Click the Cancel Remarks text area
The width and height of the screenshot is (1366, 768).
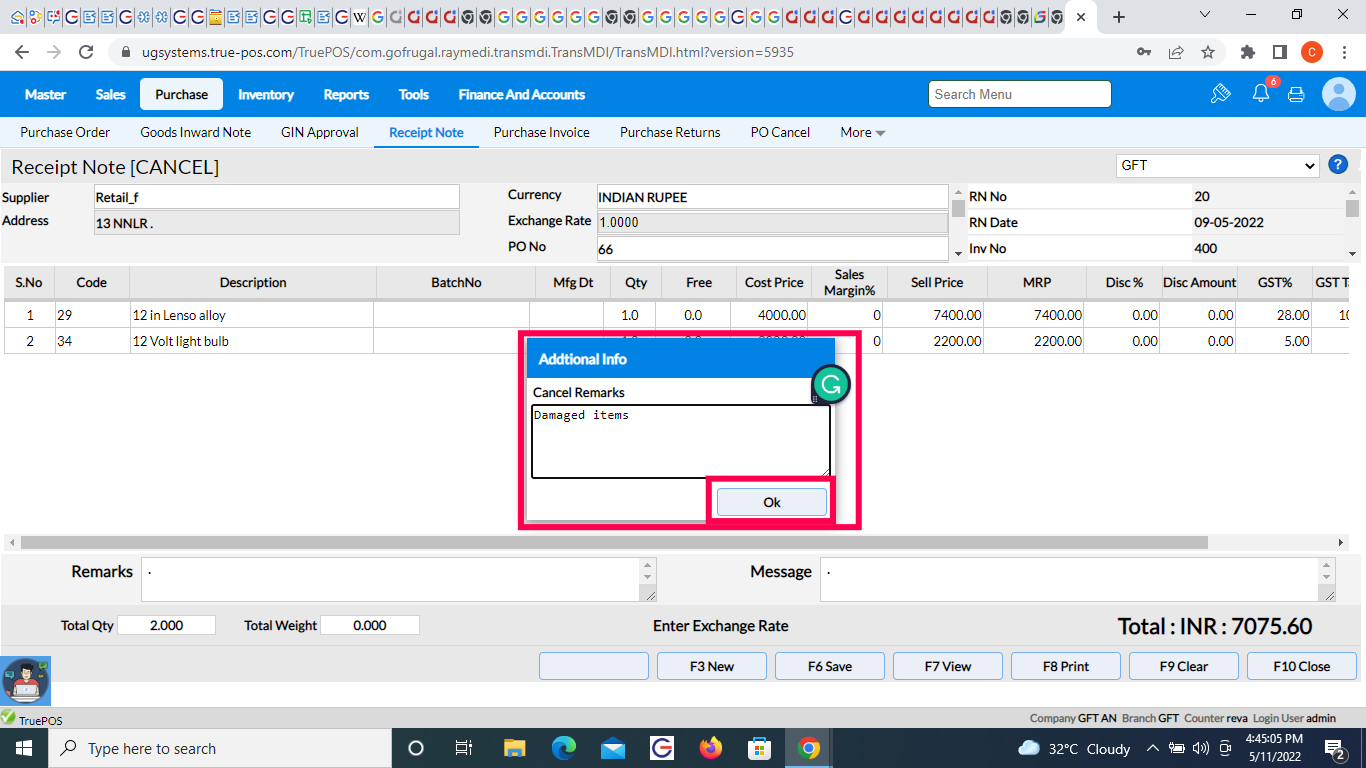pyautogui.click(x=680, y=441)
